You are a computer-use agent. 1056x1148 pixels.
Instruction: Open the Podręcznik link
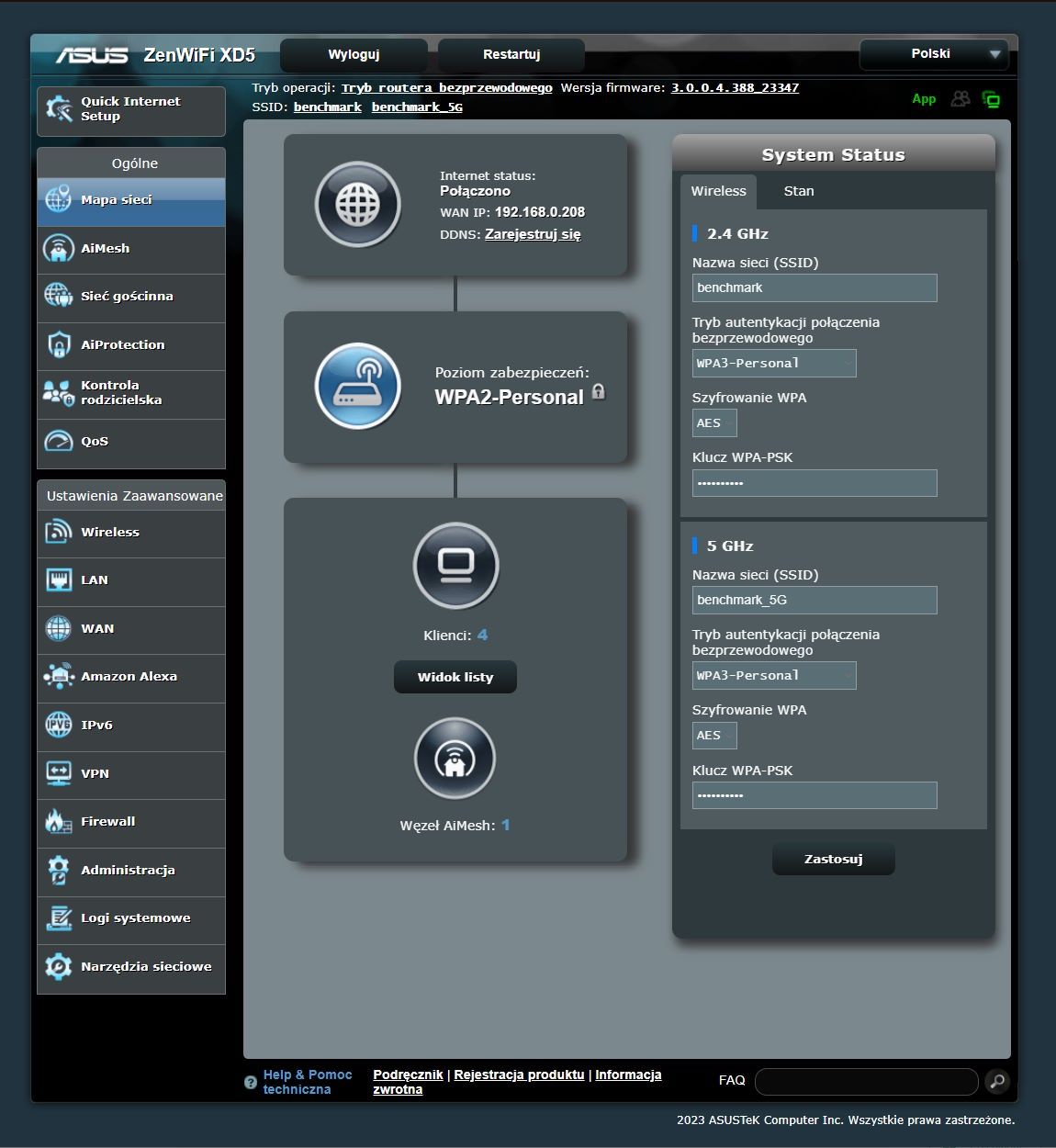(x=408, y=1075)
